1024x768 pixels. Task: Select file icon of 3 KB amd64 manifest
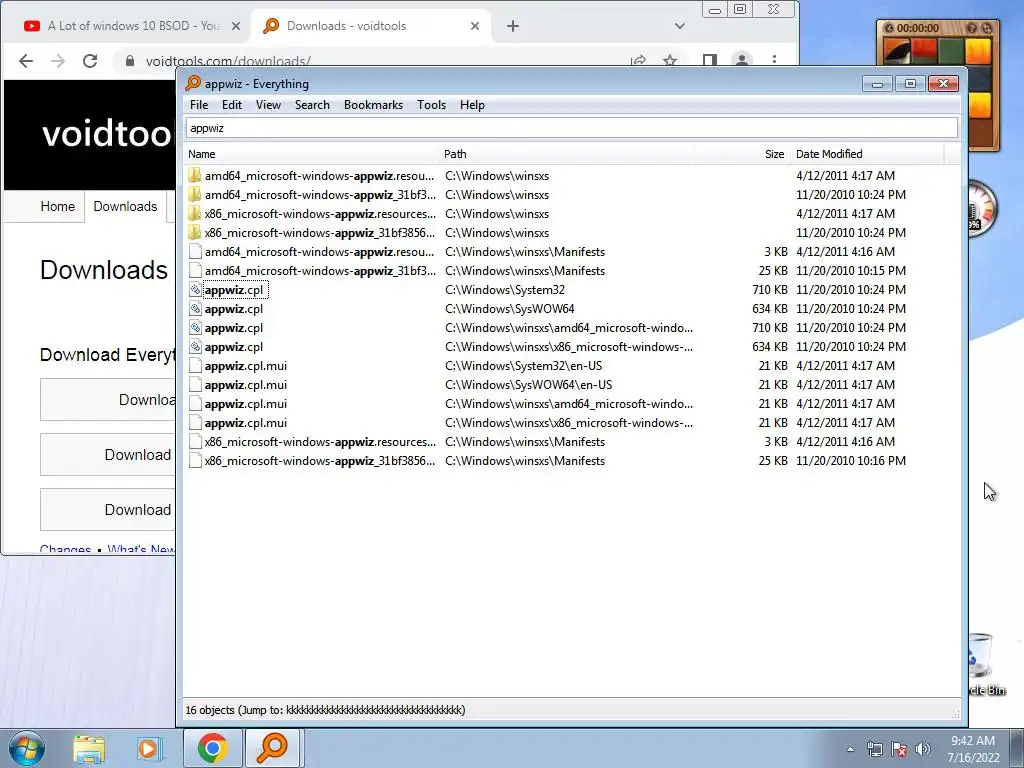click(x=195, y=251)
